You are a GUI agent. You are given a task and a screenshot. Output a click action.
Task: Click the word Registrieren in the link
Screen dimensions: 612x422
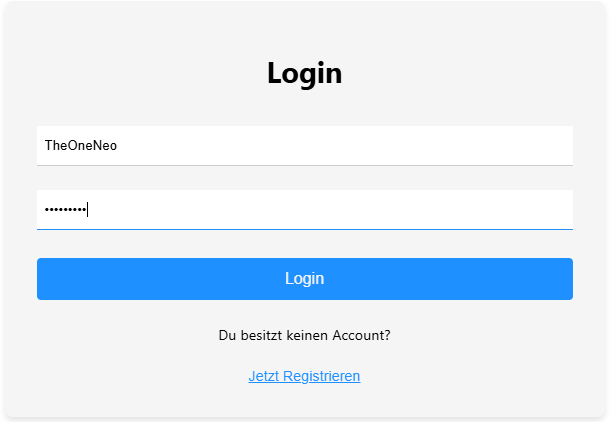(x=322, y=376)
